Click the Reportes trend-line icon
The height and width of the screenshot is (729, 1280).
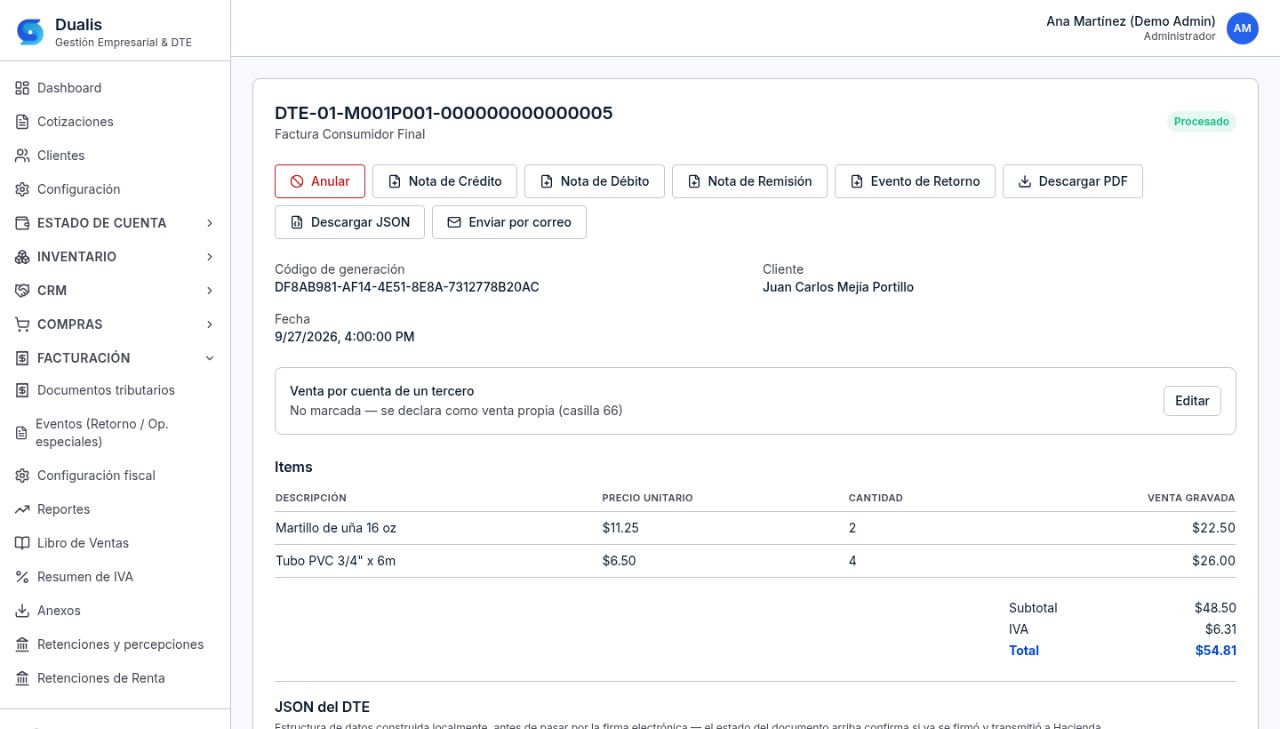click(22, 510)
